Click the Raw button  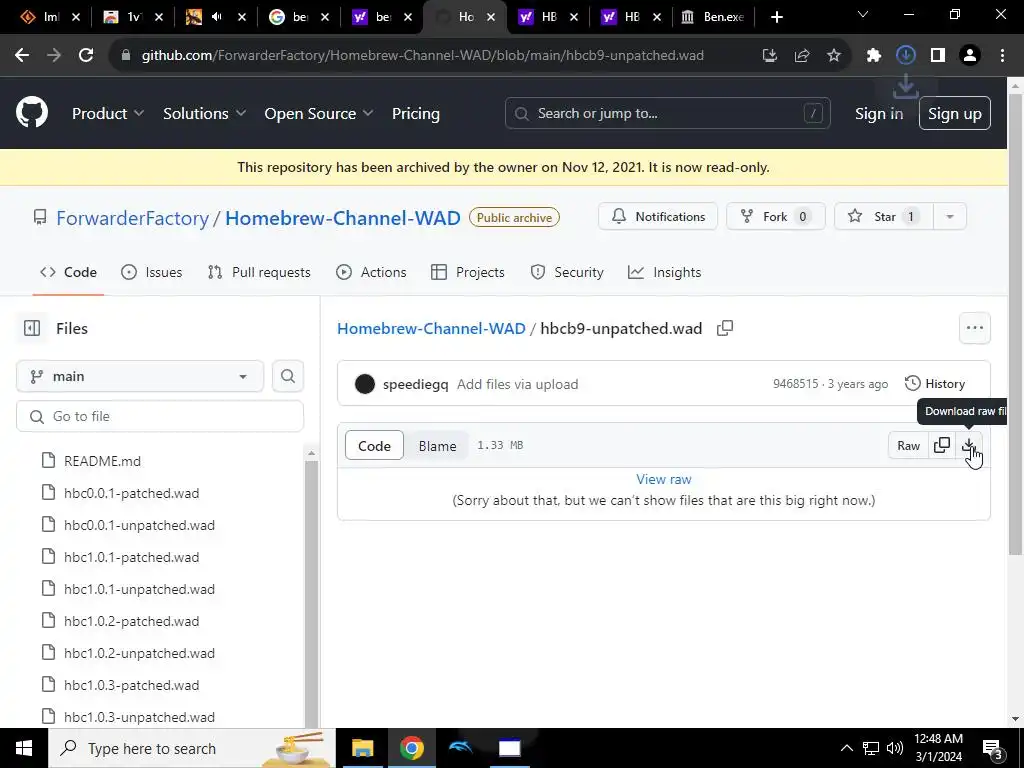(x=908, y=445)
